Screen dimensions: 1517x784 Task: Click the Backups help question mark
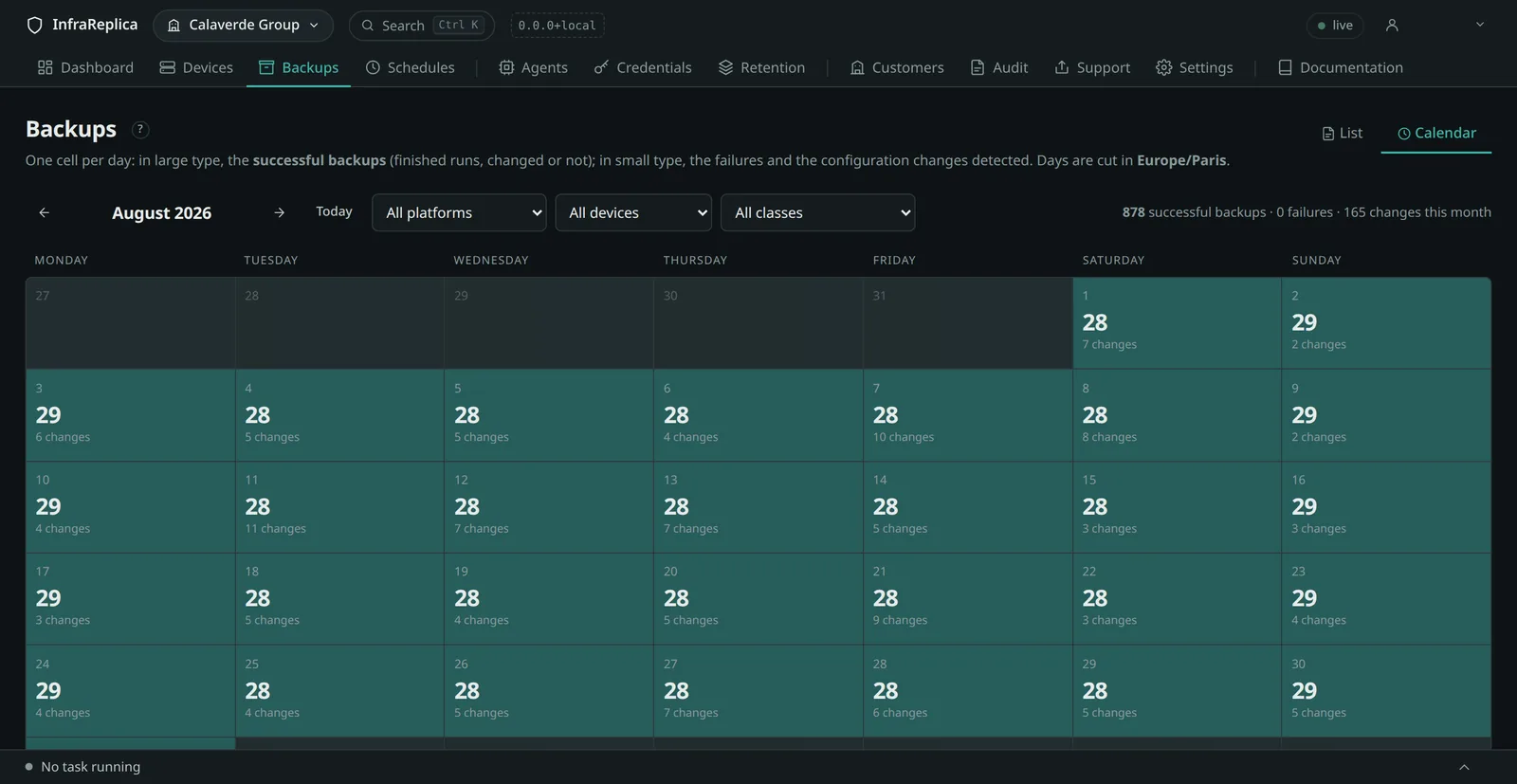(140, 130)
